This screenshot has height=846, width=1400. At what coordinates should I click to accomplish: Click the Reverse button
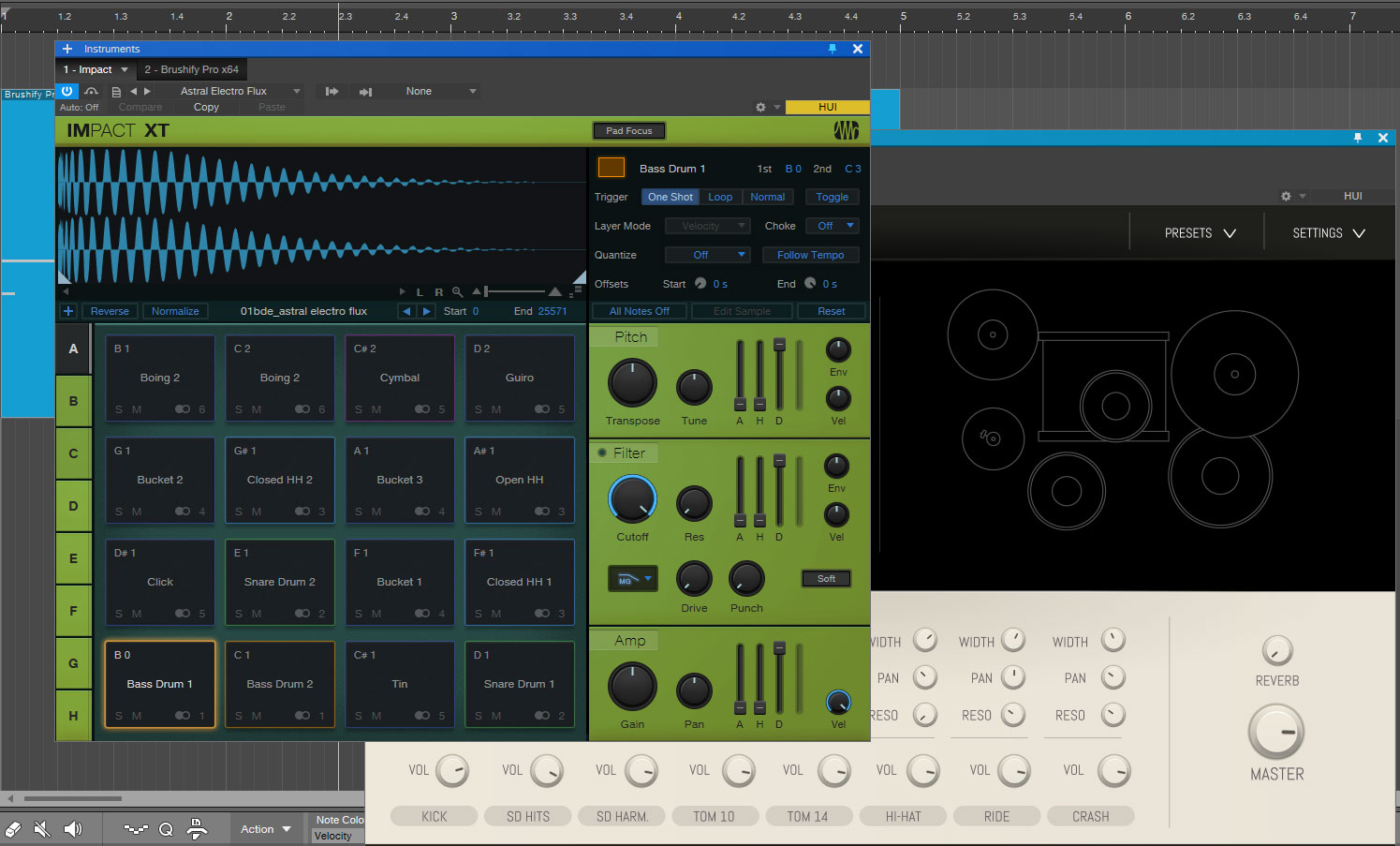110,311
